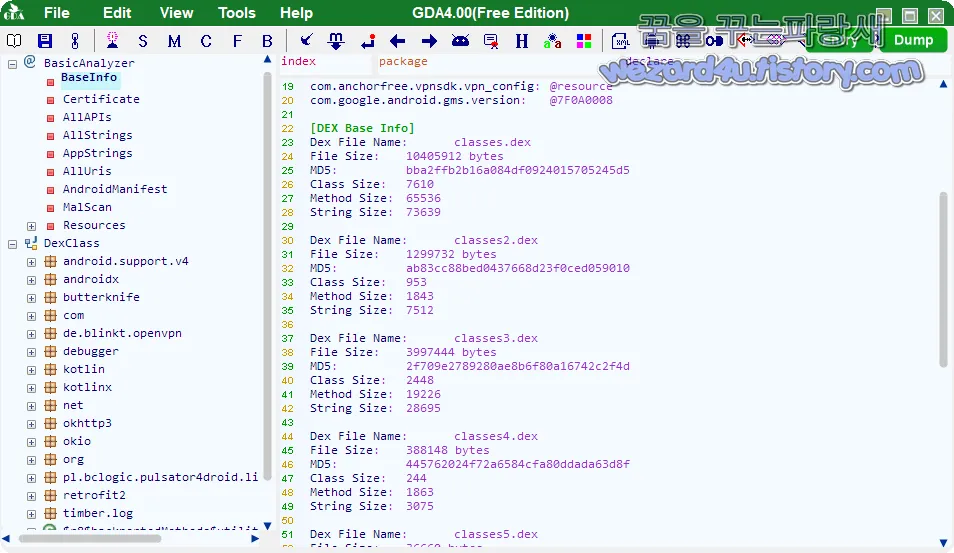Select the timber.log package in tree
Image resolution: width=954 pixels, height=553 pixels.
(x=97, y=513)
